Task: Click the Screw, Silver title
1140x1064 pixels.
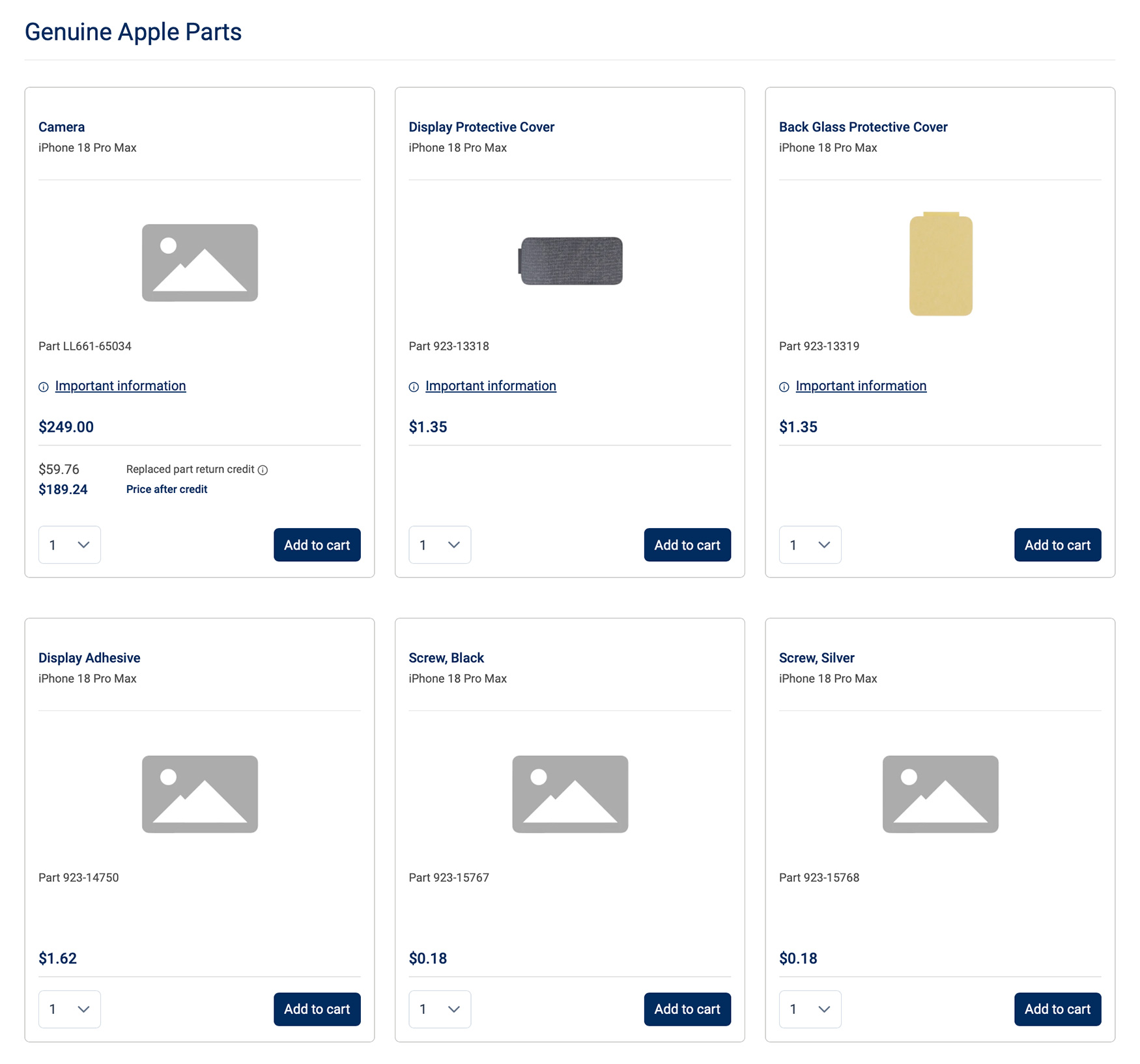Action: pyautogui.click(x=817, y=658)
